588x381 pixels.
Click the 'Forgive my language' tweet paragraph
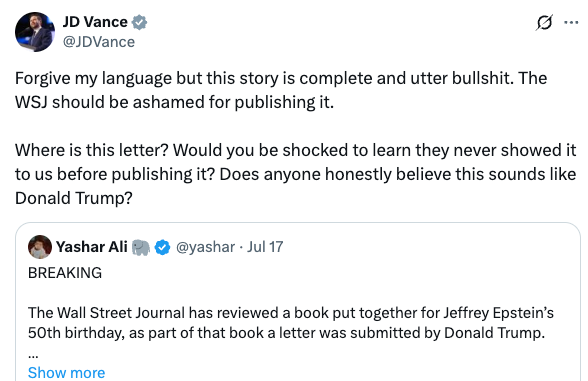(281, 90)
